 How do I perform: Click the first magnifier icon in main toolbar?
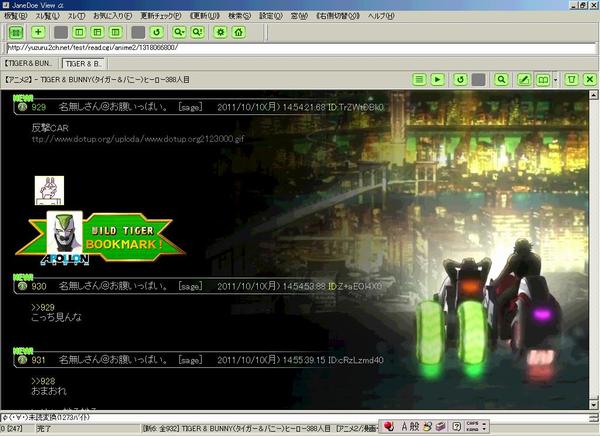click(179, 33)
